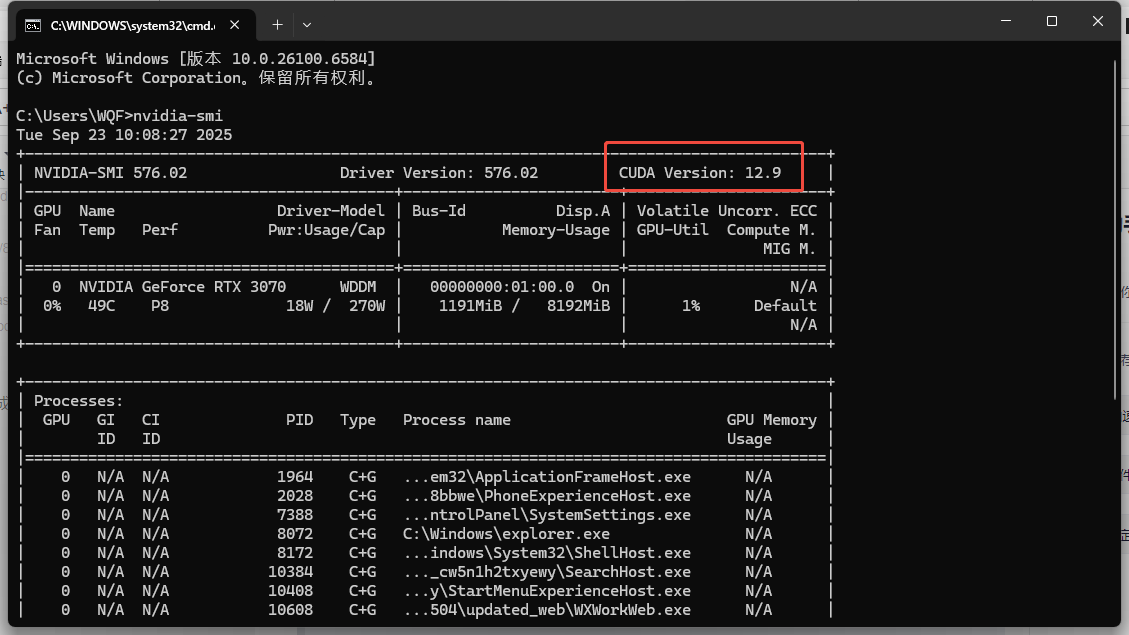This screenshot has height=635, width=1129.
Task: Maximize the terminal window
Action: [x=1052, y=22]
